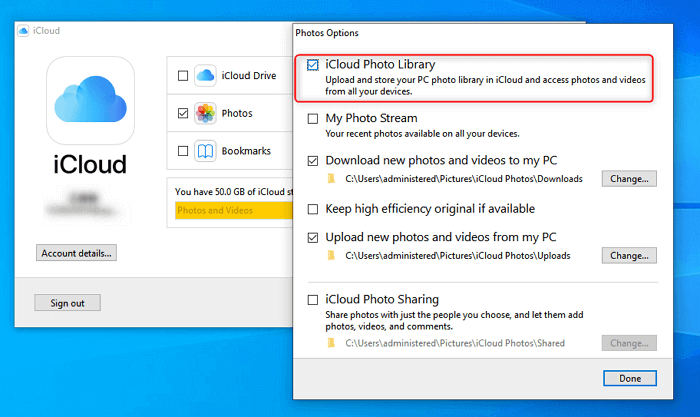
Task: Click the Photos and Videos storage bar
Action: (230, 211)
